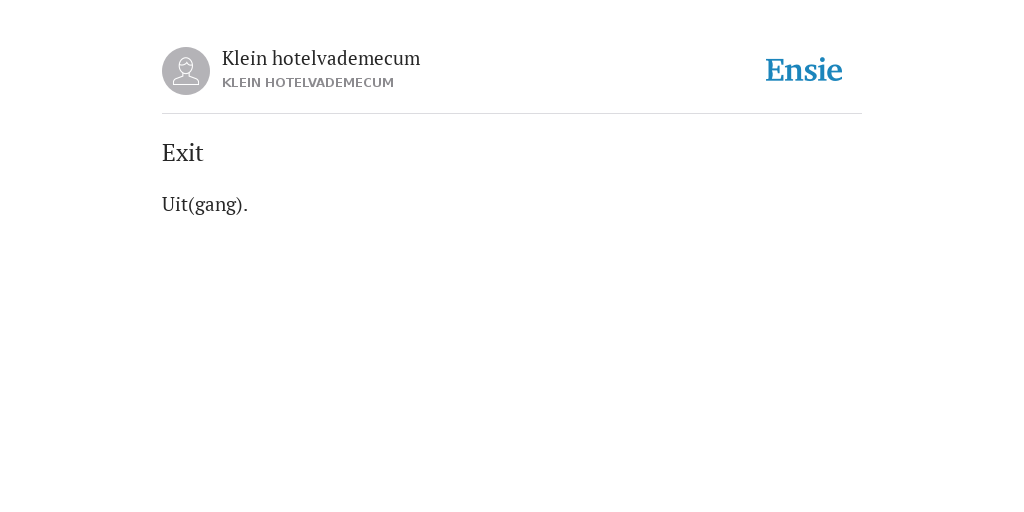This screenshot has height=512, width=1024.
Task: Click "(gang)" in the definition text
Action: tap(216, 205)
